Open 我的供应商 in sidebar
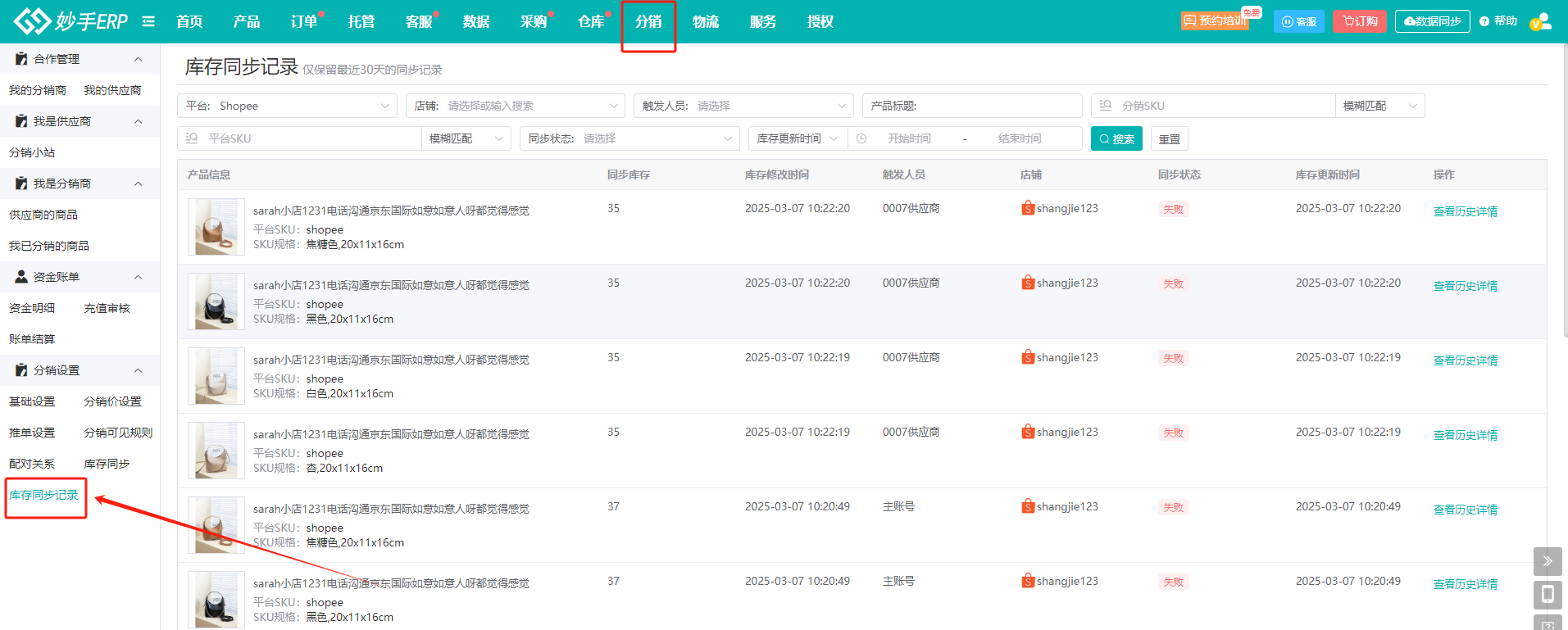This screenshot has width=1568, height=630. (112, 90)
